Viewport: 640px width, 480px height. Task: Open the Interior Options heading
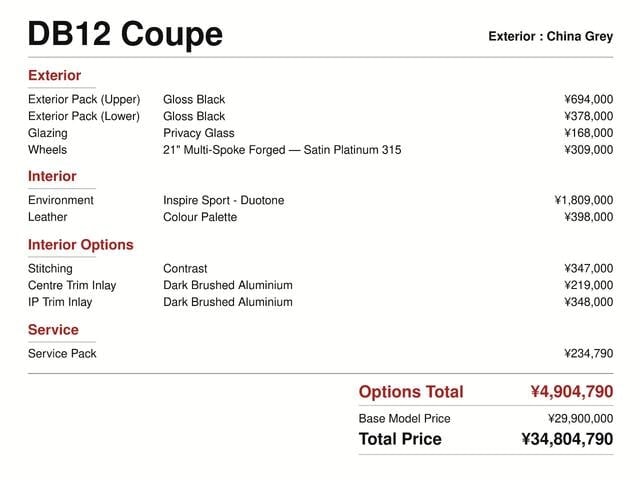(x=80, y=245)
